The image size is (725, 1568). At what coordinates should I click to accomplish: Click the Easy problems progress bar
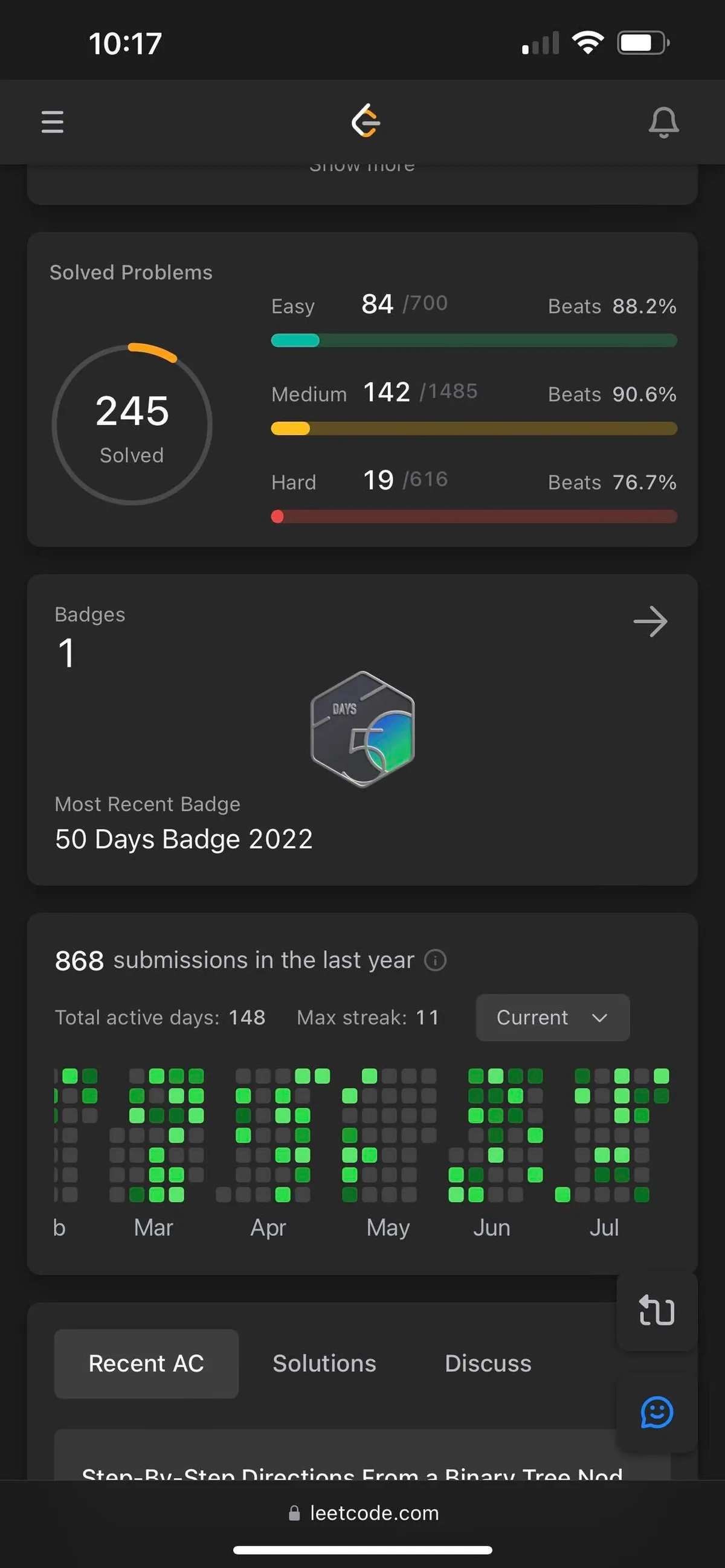tap(474, 340)
